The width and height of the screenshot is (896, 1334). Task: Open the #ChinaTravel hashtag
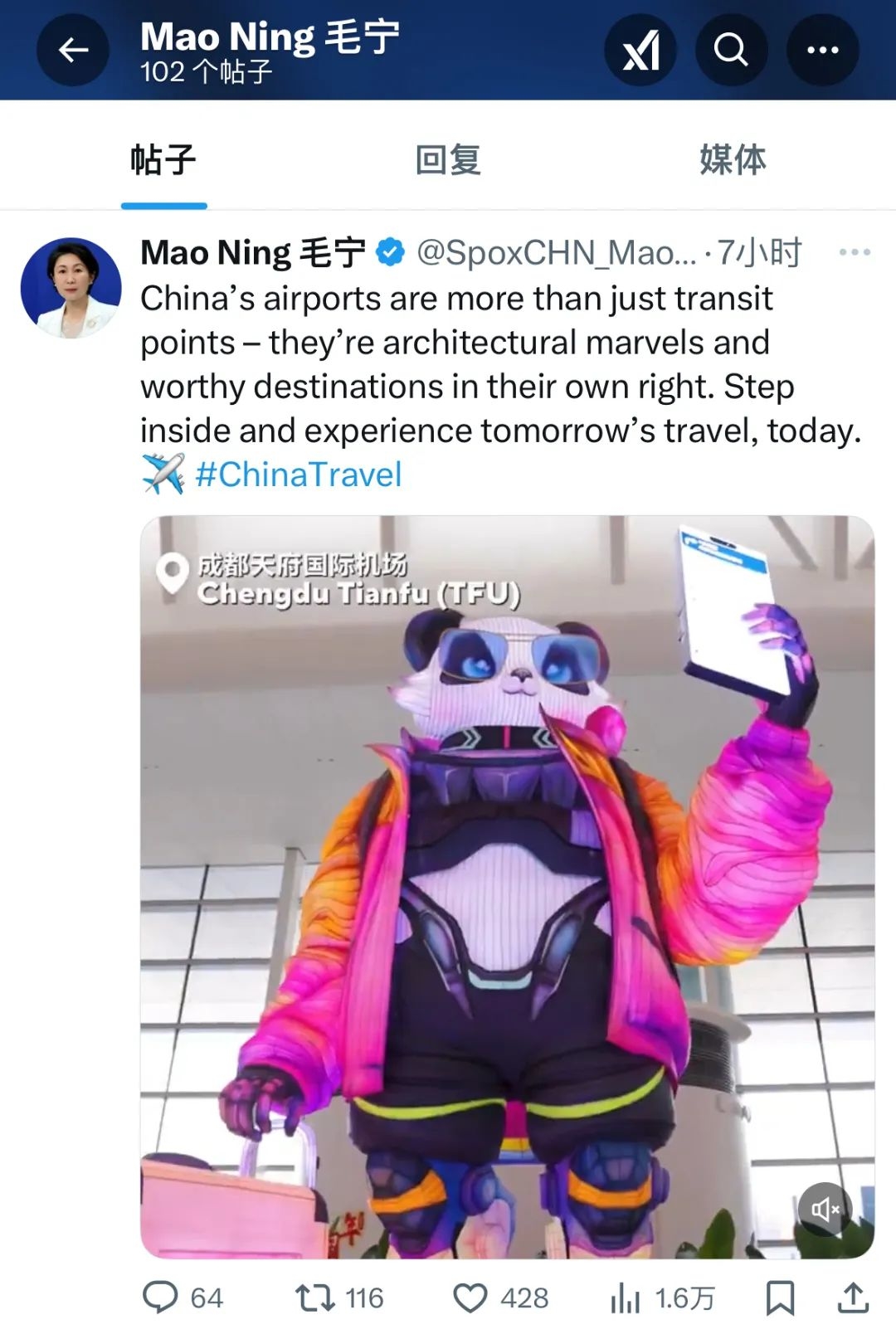click(x=299, y=475)
